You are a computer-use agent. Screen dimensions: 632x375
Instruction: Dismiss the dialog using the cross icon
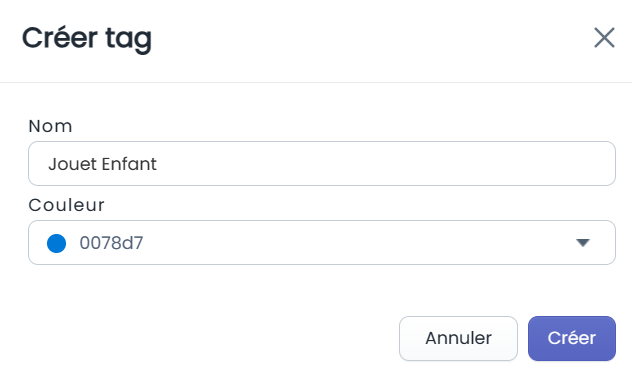click(604, 38)
